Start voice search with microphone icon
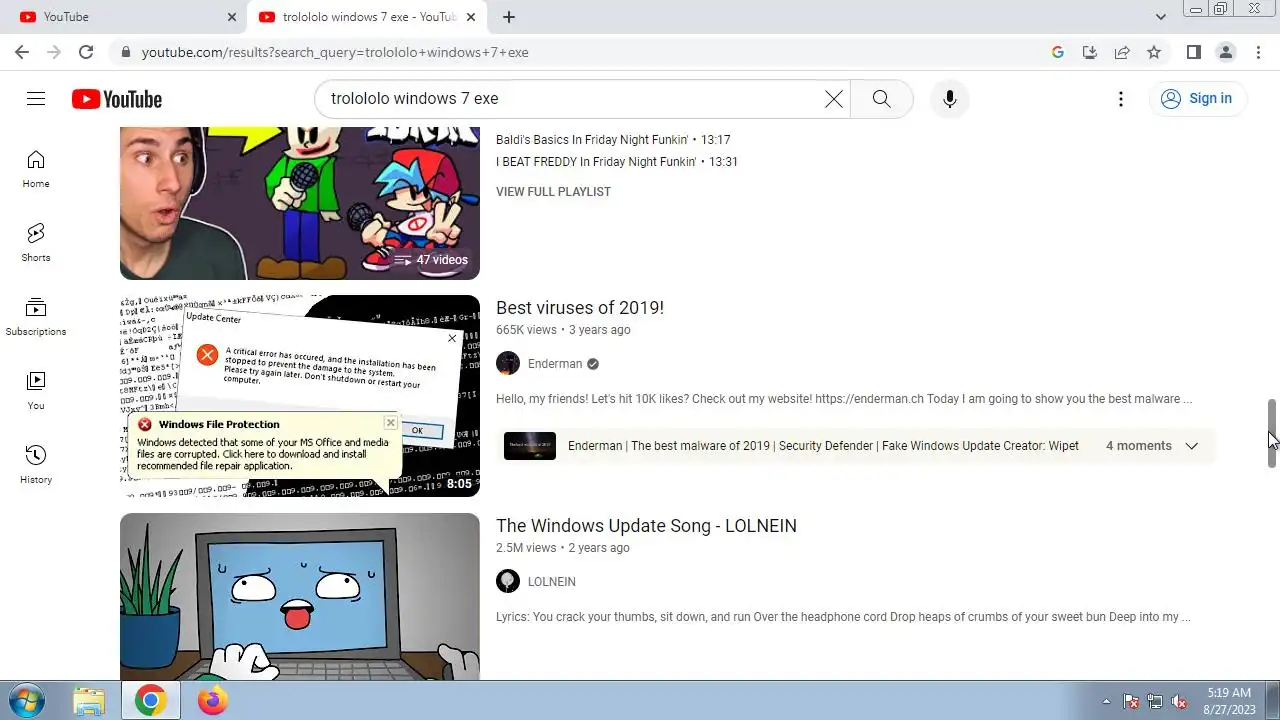 point(949,99)
